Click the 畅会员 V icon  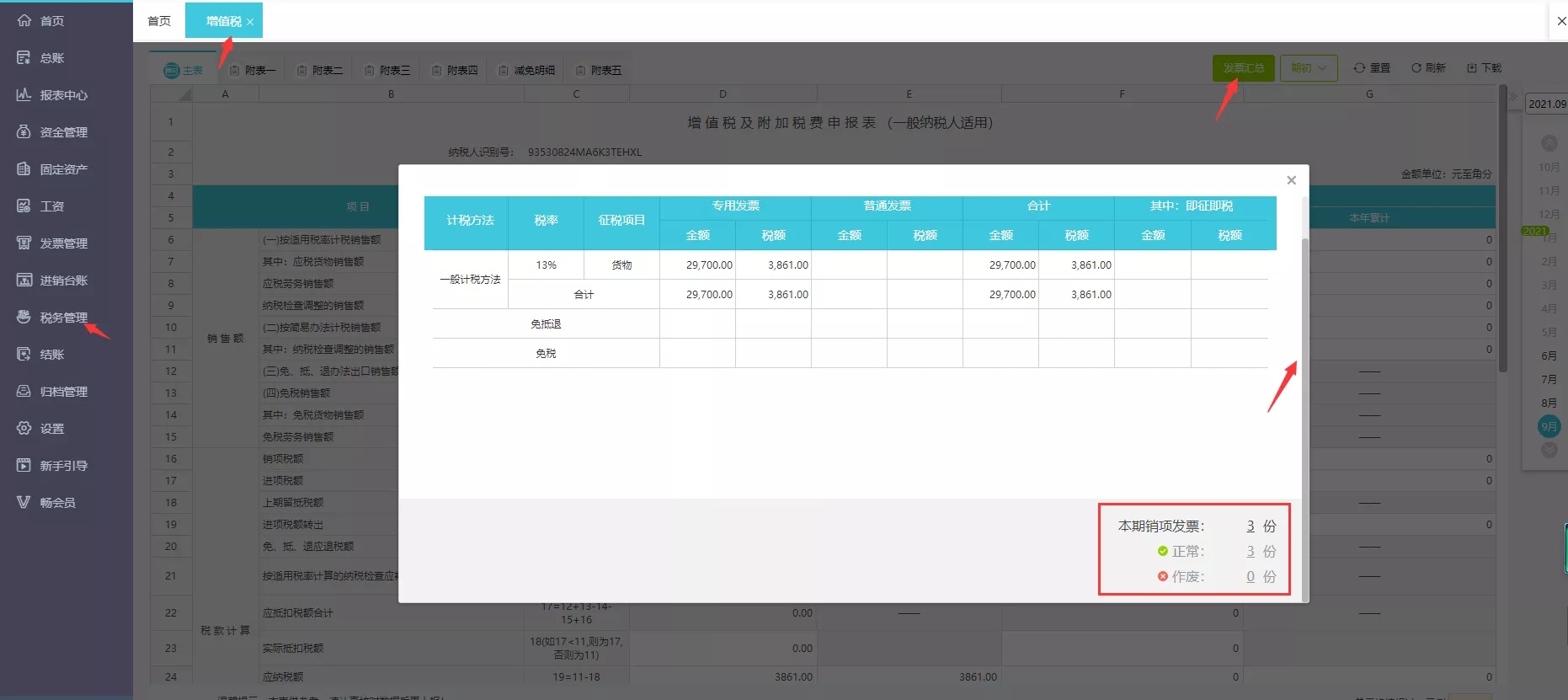tap(24, 503)
